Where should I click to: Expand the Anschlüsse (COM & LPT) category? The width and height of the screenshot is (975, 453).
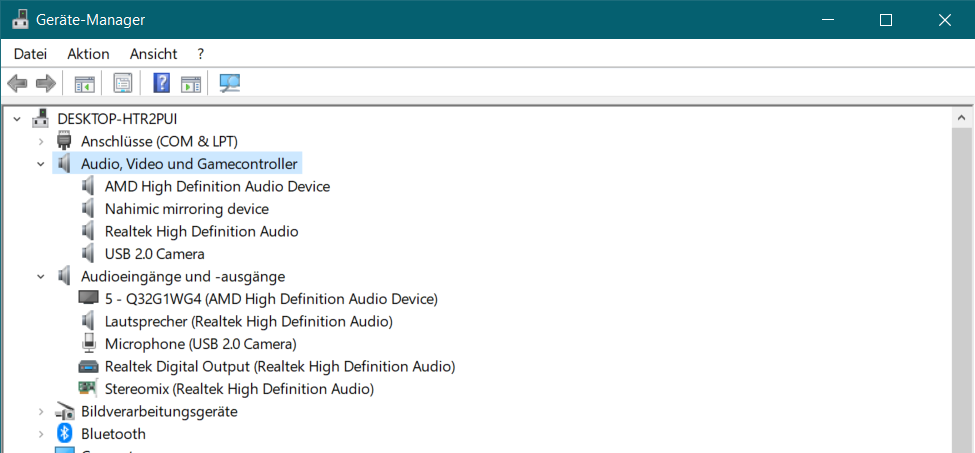click(41, 141)
